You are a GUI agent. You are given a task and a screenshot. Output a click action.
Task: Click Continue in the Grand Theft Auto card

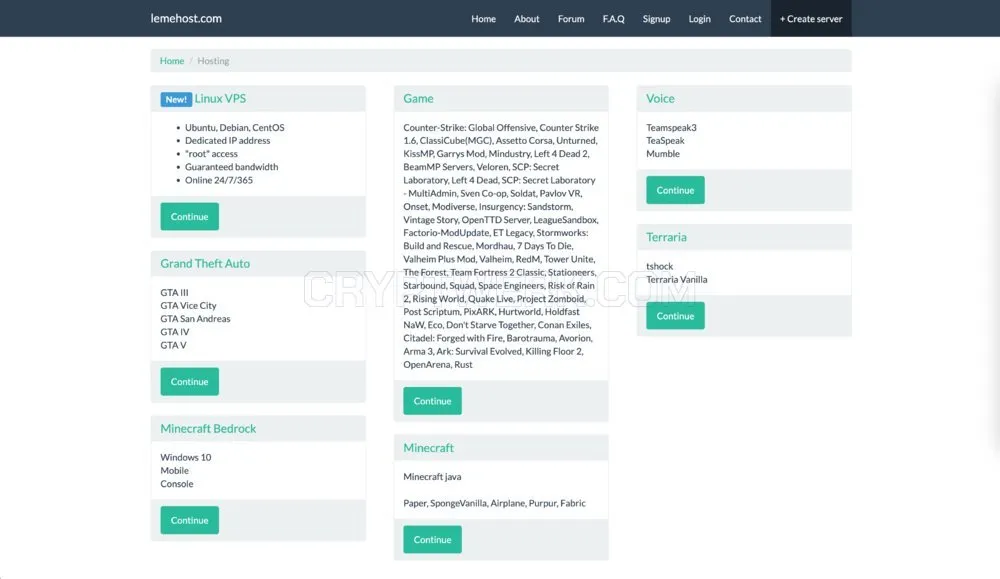(189, 381)
